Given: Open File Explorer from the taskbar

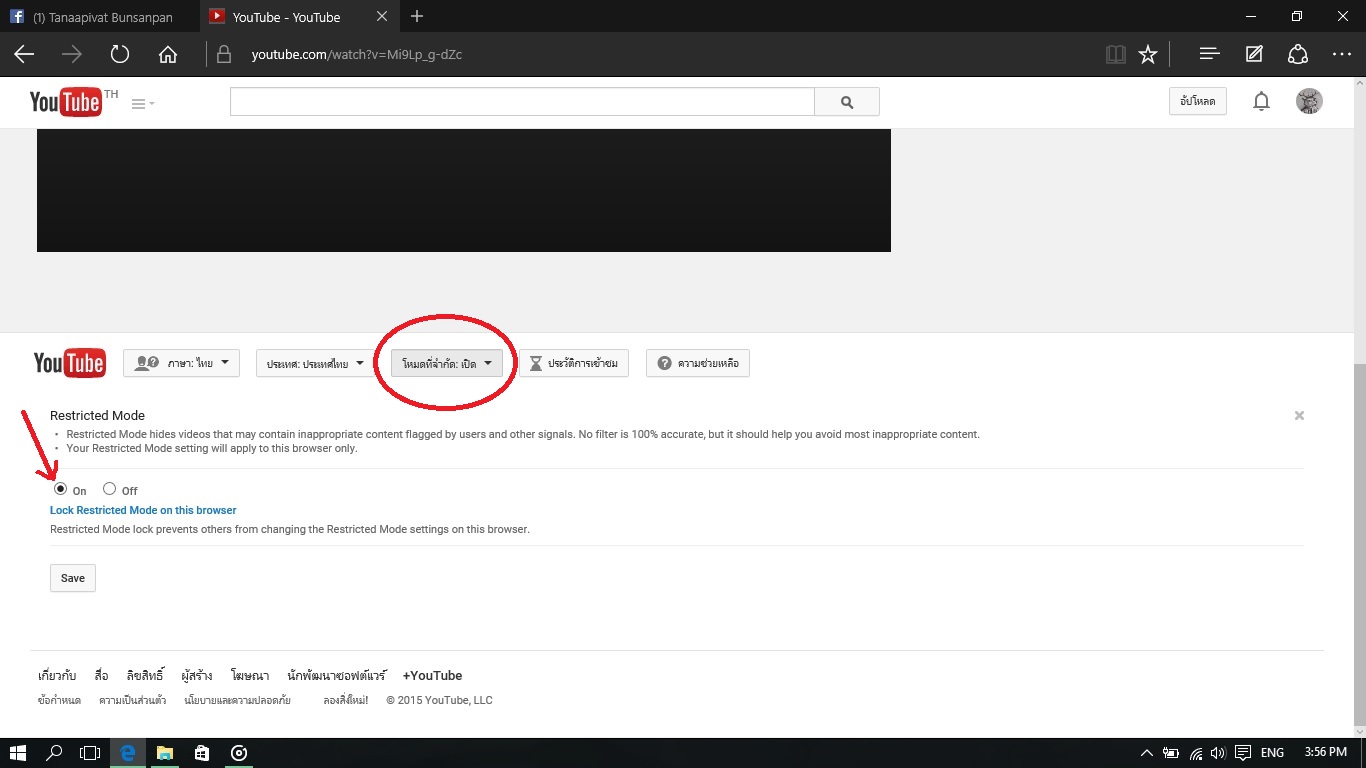Looking at the screenshot, I should (165, 753).
